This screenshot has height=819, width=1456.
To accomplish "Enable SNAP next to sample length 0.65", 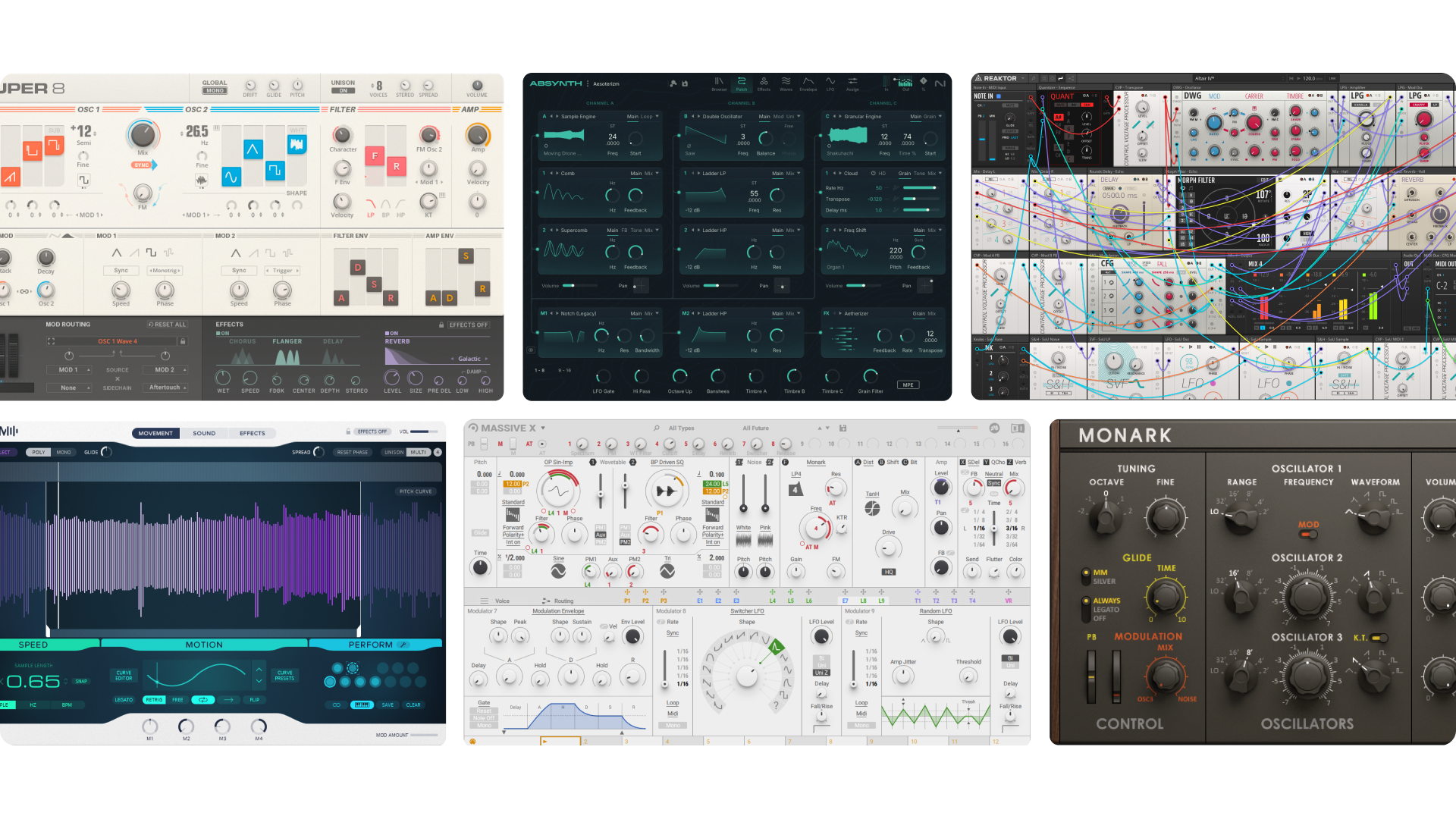I will click(x=81, y=681).
